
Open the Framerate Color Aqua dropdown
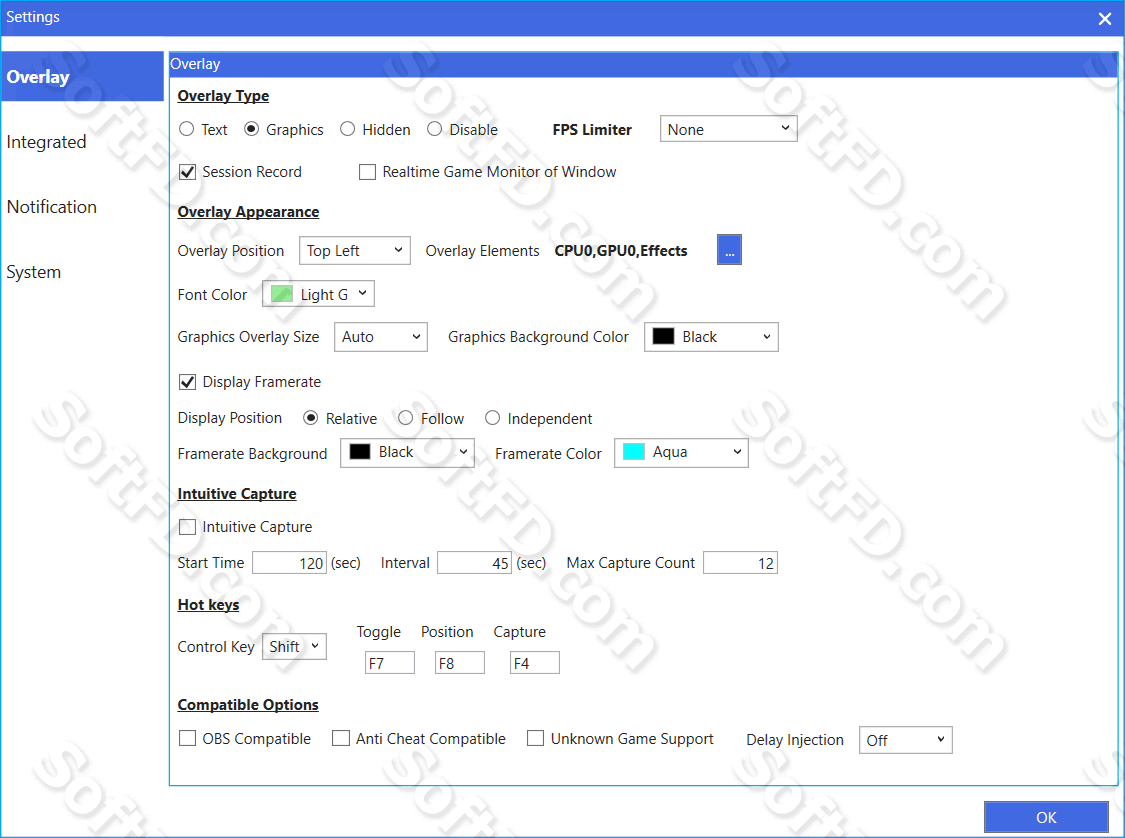[681, 452]
